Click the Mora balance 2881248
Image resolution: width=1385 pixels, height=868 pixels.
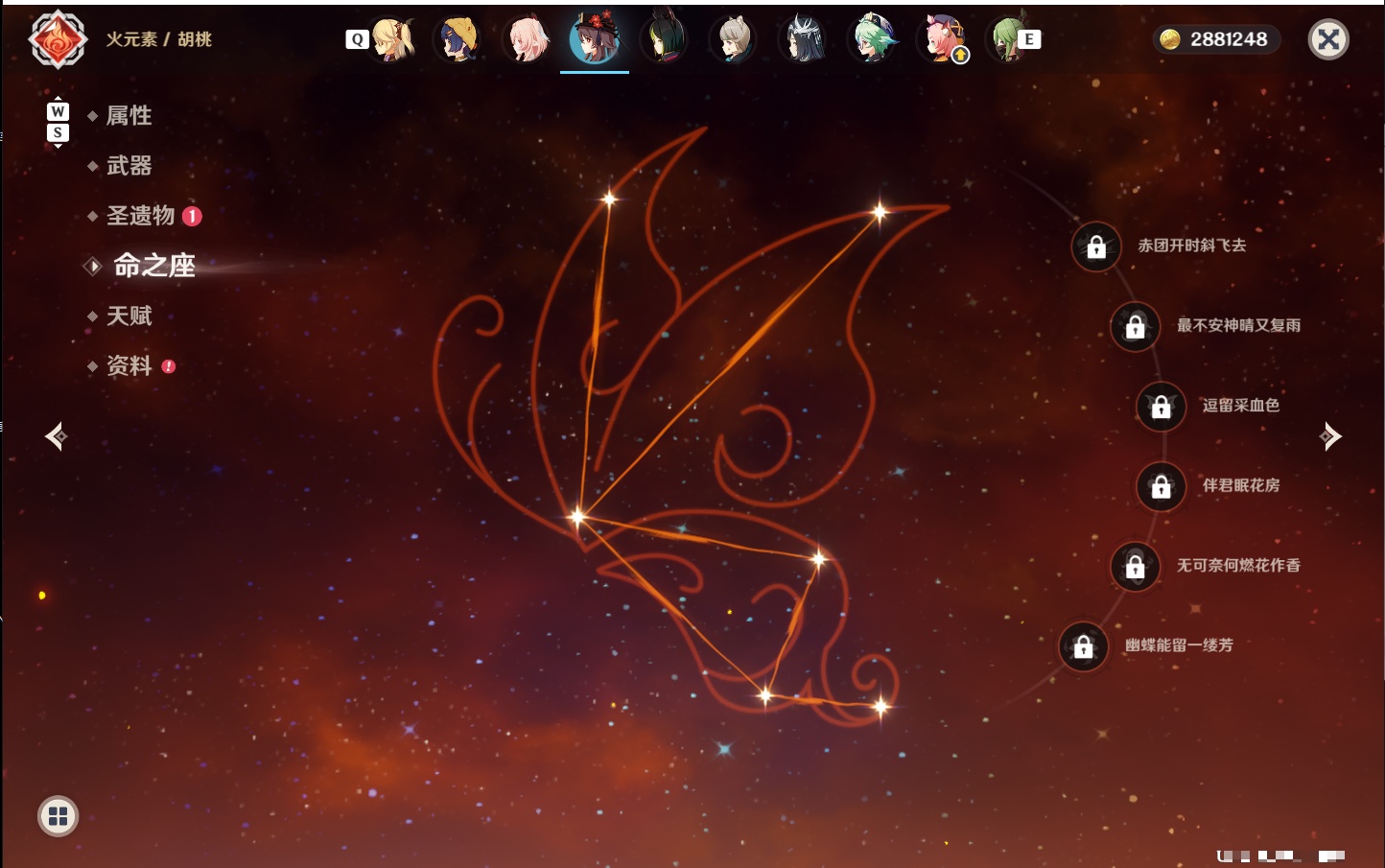pos(1229,39)
